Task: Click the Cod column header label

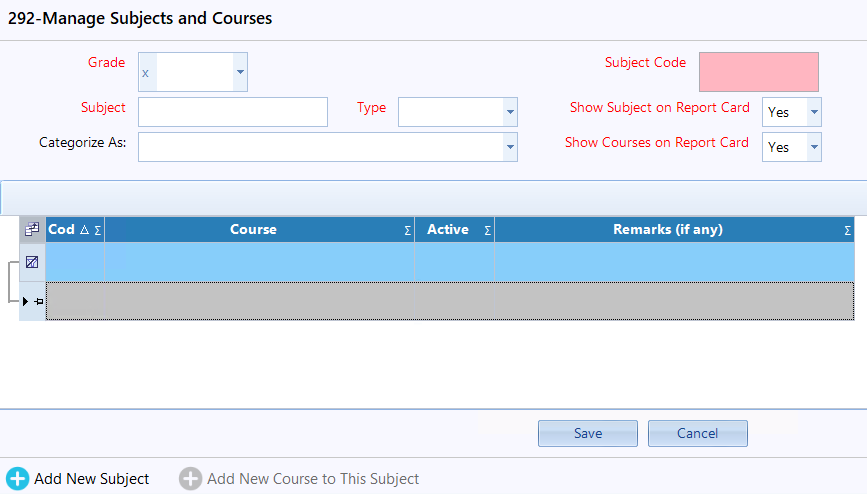Action: coord(61,230)
